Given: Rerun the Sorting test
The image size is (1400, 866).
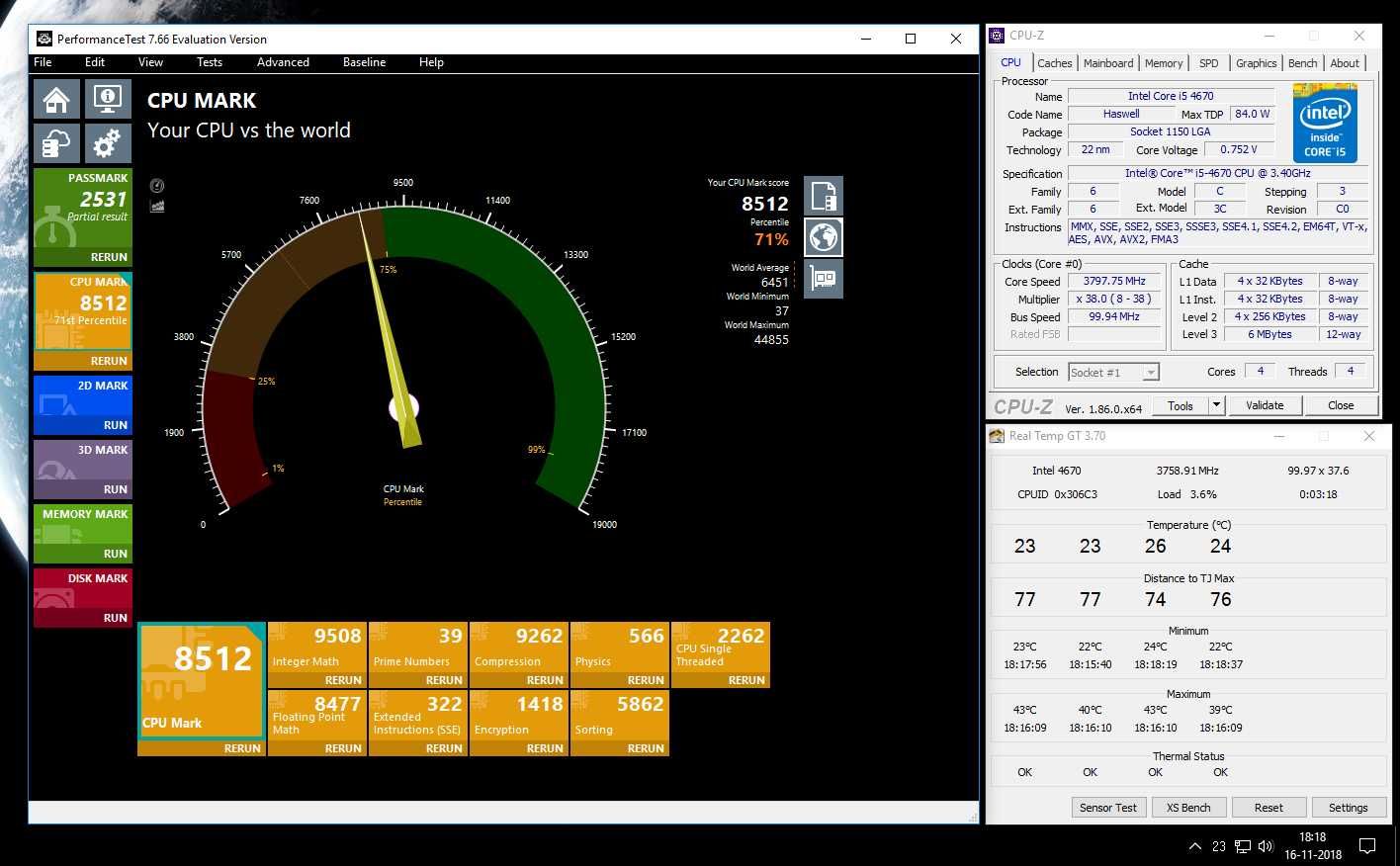Looking at the screenshot, I should point(646,748).
